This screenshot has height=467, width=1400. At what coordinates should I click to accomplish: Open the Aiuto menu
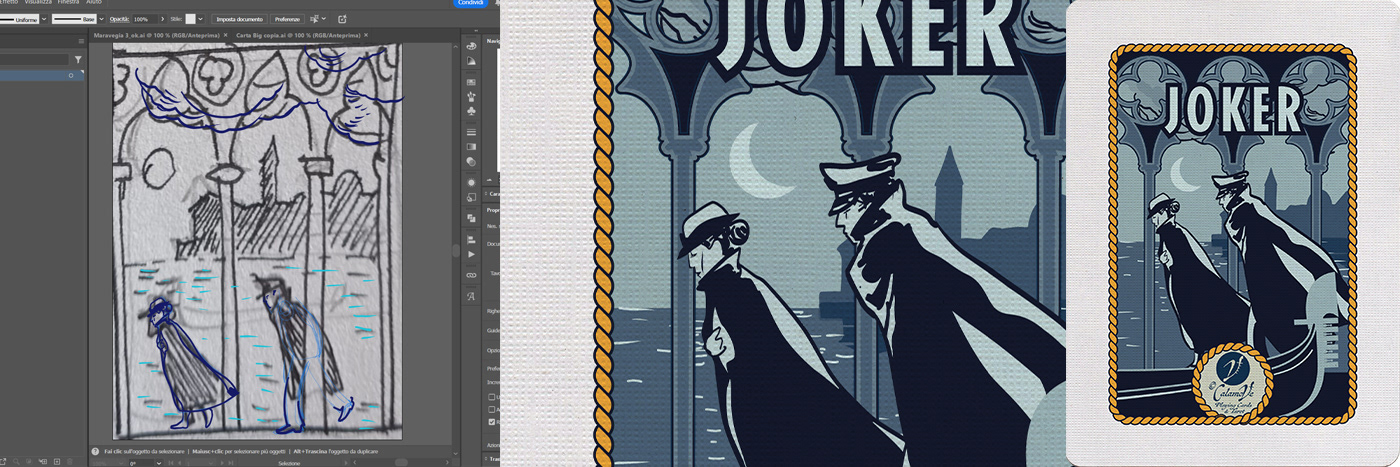[x=94, y=2]
